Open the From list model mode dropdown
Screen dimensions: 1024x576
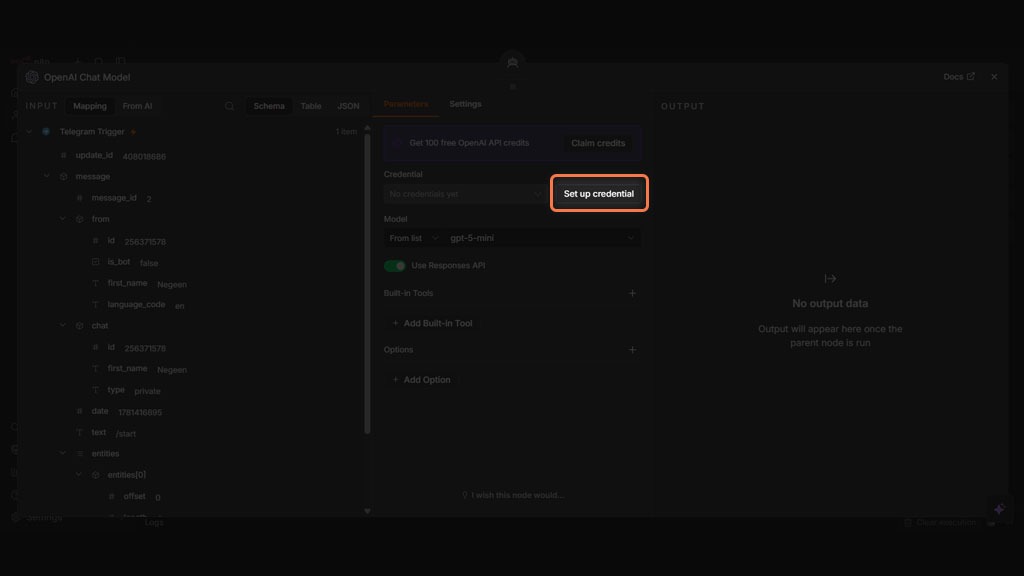(x=413, y=238)
